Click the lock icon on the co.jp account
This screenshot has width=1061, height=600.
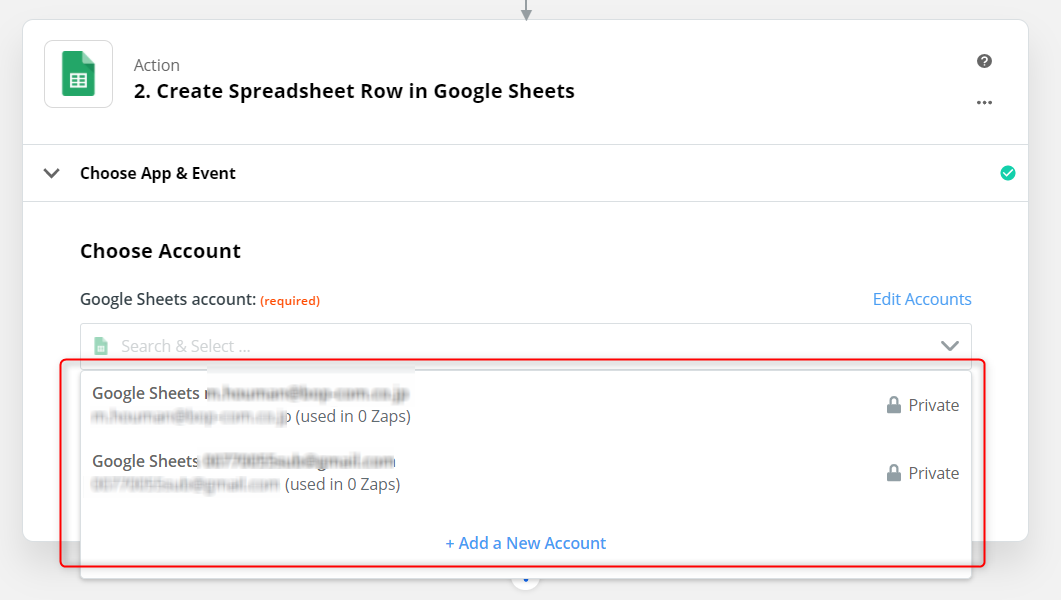tap(894, 405)
